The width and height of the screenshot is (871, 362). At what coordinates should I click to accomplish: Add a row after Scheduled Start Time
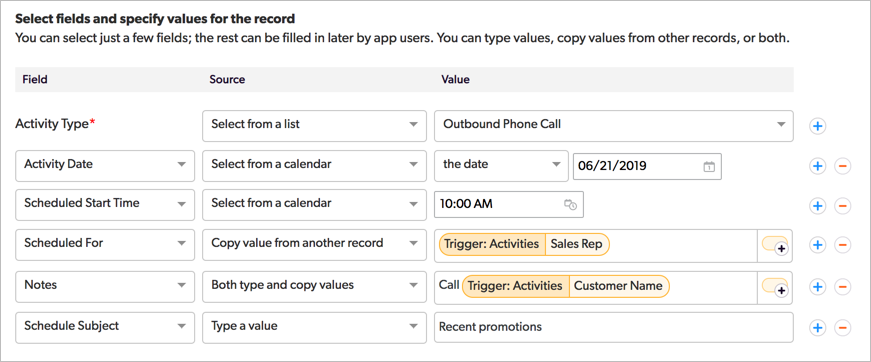click(817, 206)
